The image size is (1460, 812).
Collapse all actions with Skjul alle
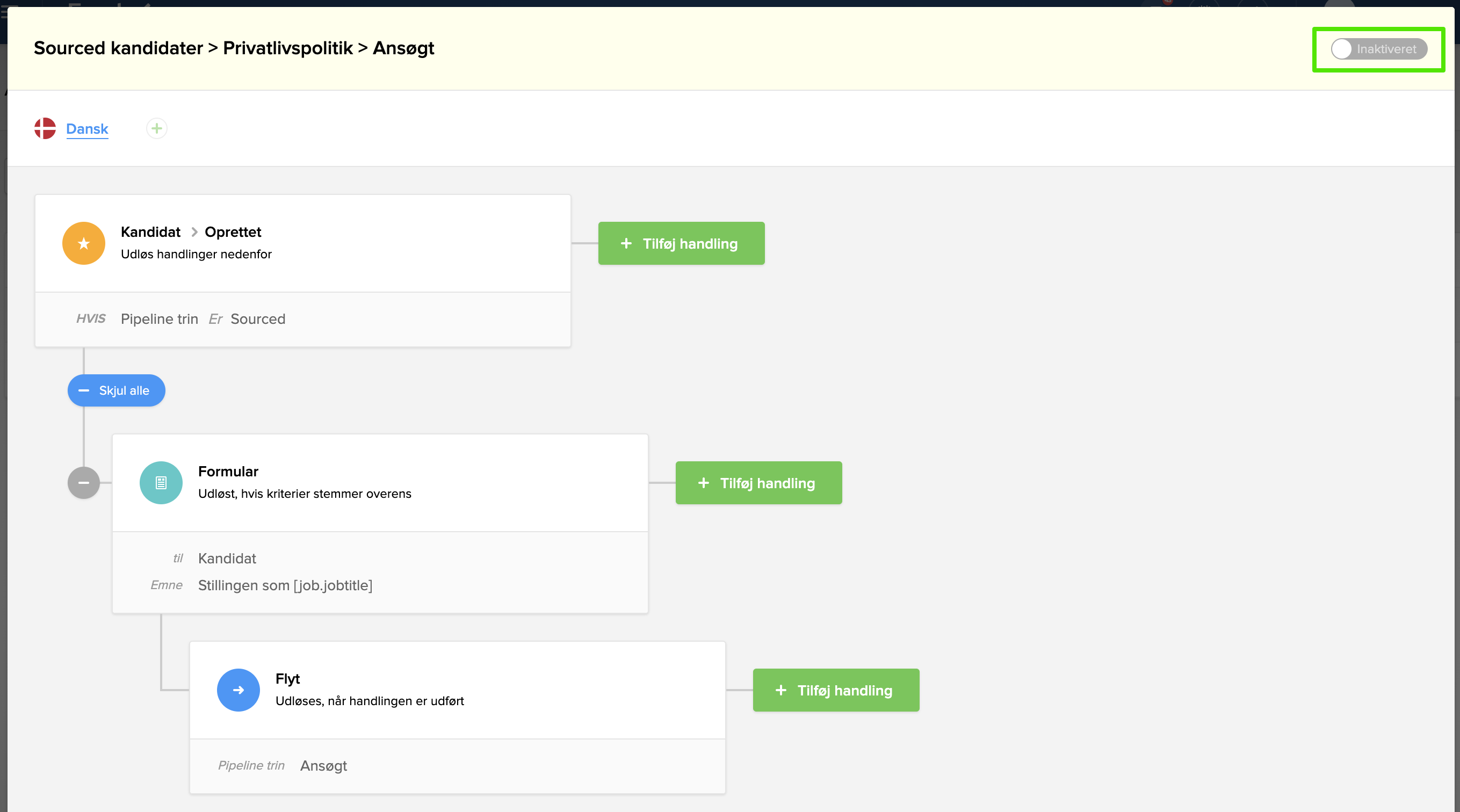(116, 390)
